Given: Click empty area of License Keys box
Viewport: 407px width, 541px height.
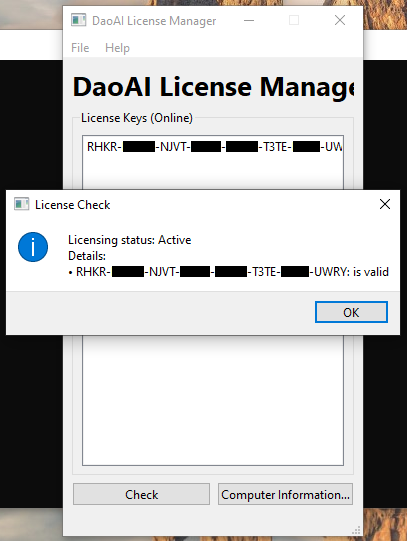Looking at the screenshot, I should tap(213, 400).
